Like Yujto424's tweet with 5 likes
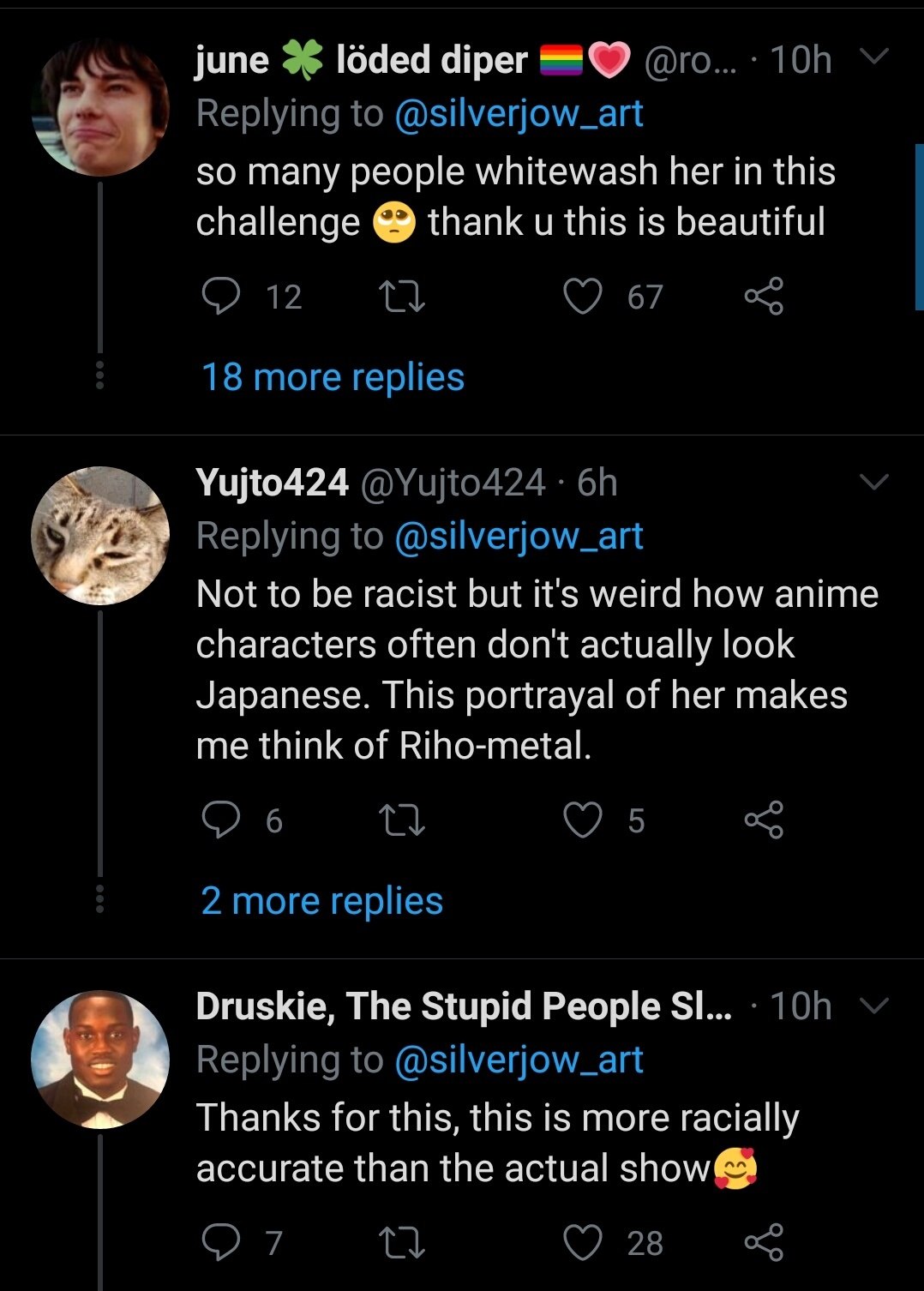This screenshot has width=924, height=1291. pyautogui.click(x=583, y=820)
